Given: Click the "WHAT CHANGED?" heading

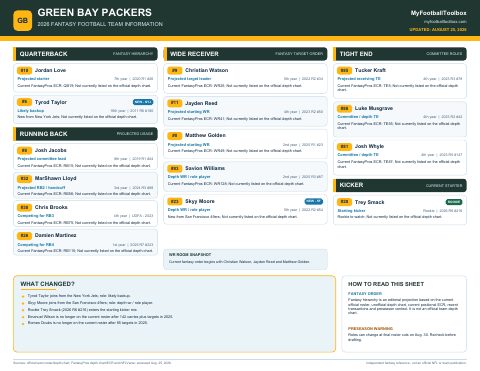Looking at the screenshot, I should pyautogui.click(x=47, y=284).
